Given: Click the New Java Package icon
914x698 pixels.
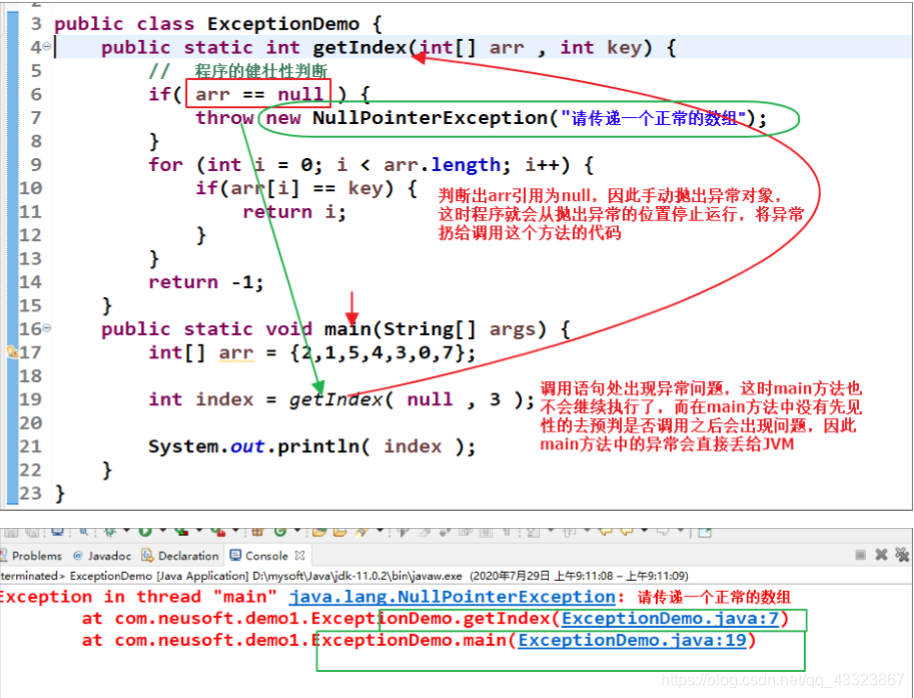Looking at the screenshot, I should pos(257,531).
